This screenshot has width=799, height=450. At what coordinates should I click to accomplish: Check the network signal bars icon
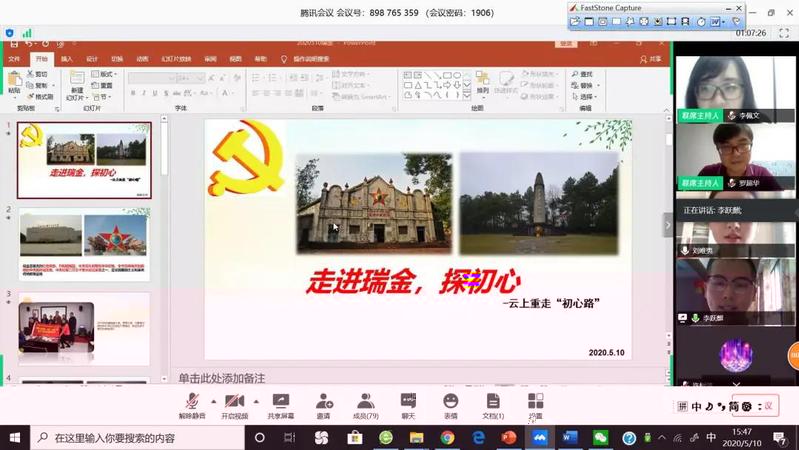tap(27, 33)
